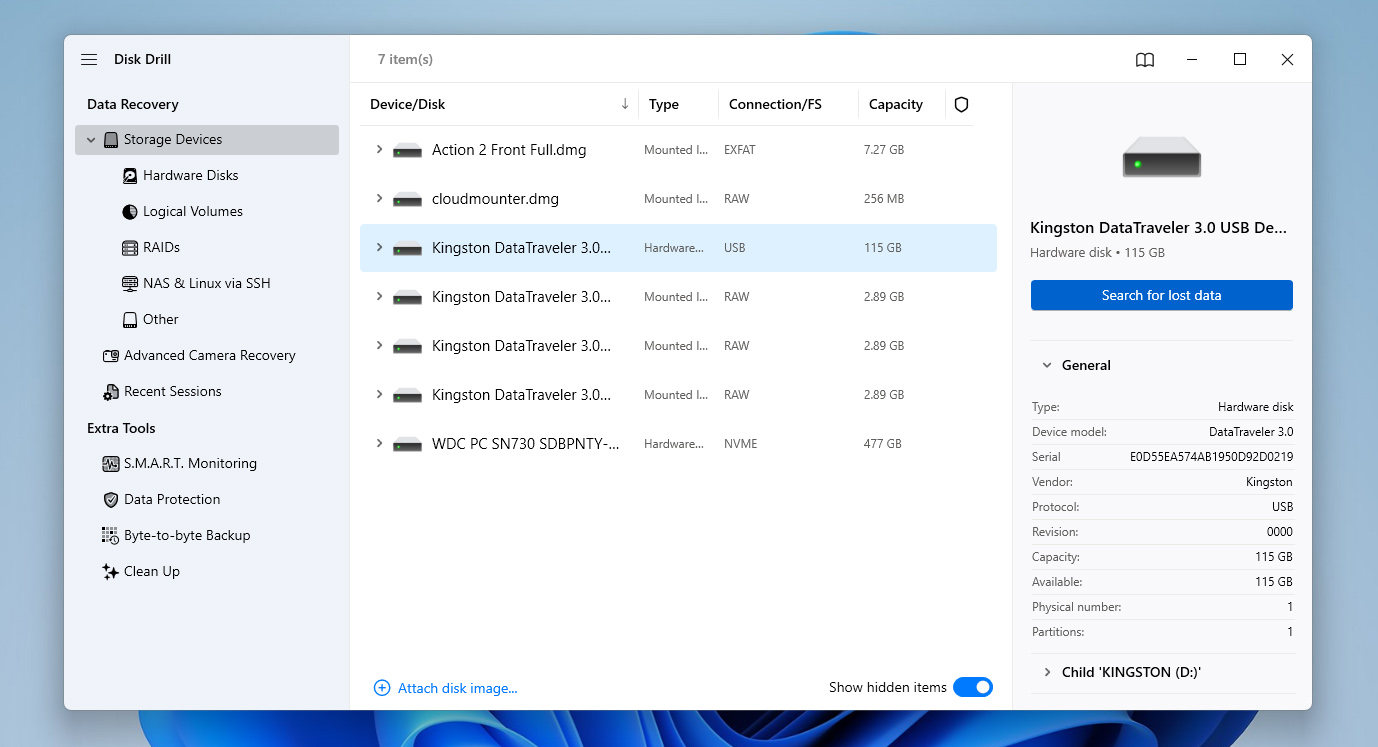Click the shield icon in the column header
The height and width of the screenshot is (747, 1378).
pyautogui.click(x=960, y=104)
